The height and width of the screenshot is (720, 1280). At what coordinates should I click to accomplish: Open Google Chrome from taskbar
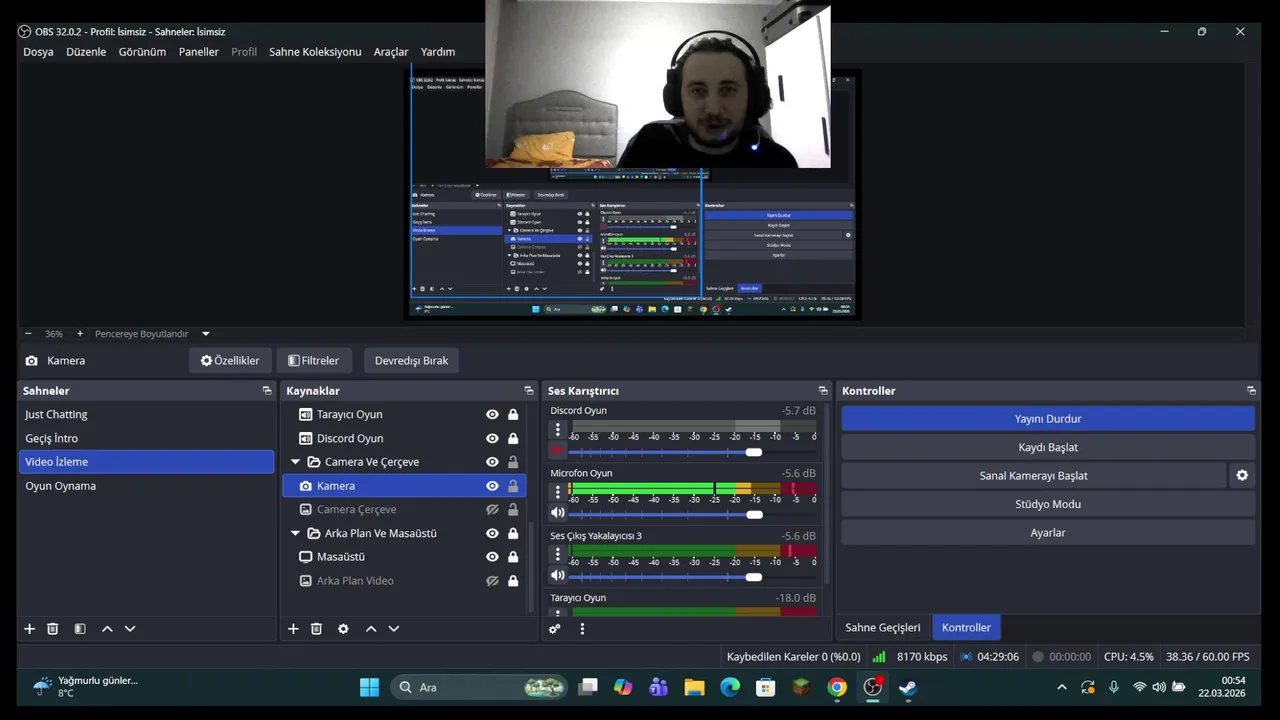(x=837, y=687)
